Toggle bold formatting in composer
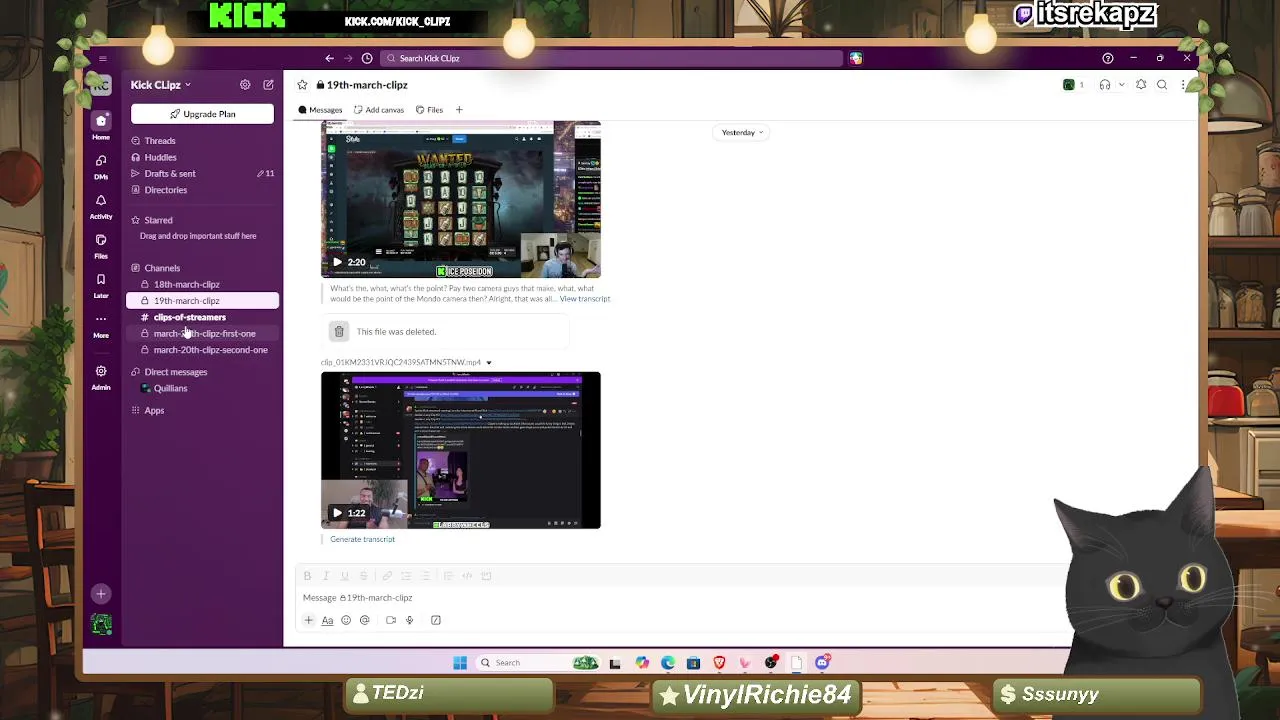Screen dimensions: 1280x720 [307, 576]
